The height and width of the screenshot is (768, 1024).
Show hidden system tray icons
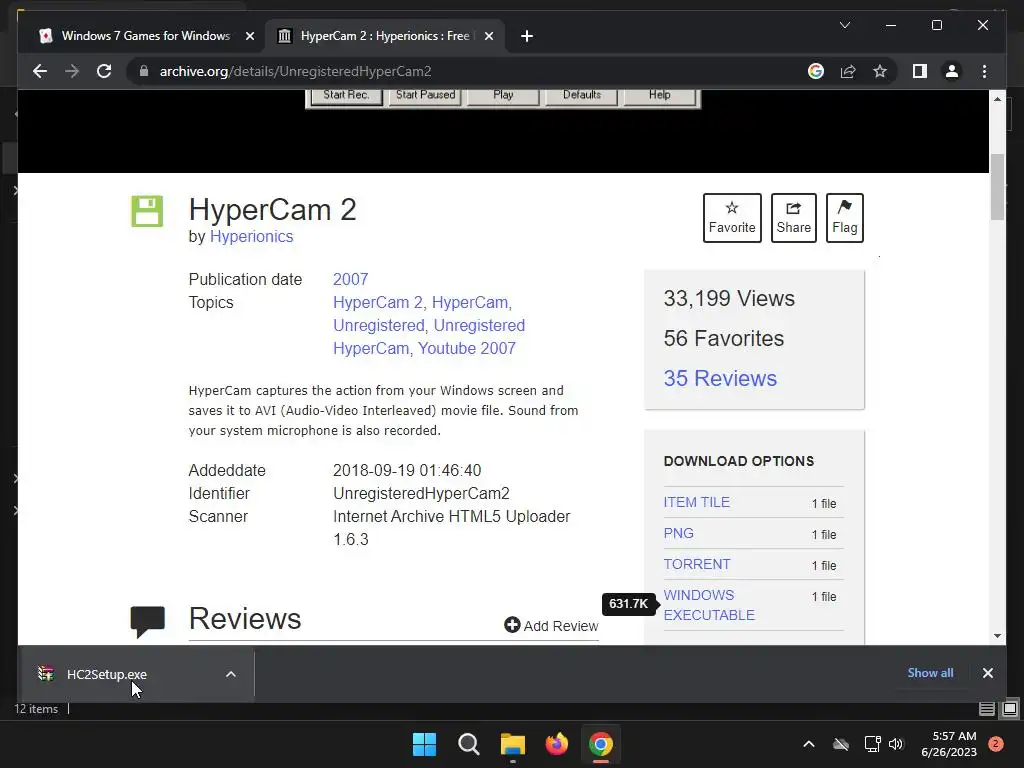tap(808, 744)
